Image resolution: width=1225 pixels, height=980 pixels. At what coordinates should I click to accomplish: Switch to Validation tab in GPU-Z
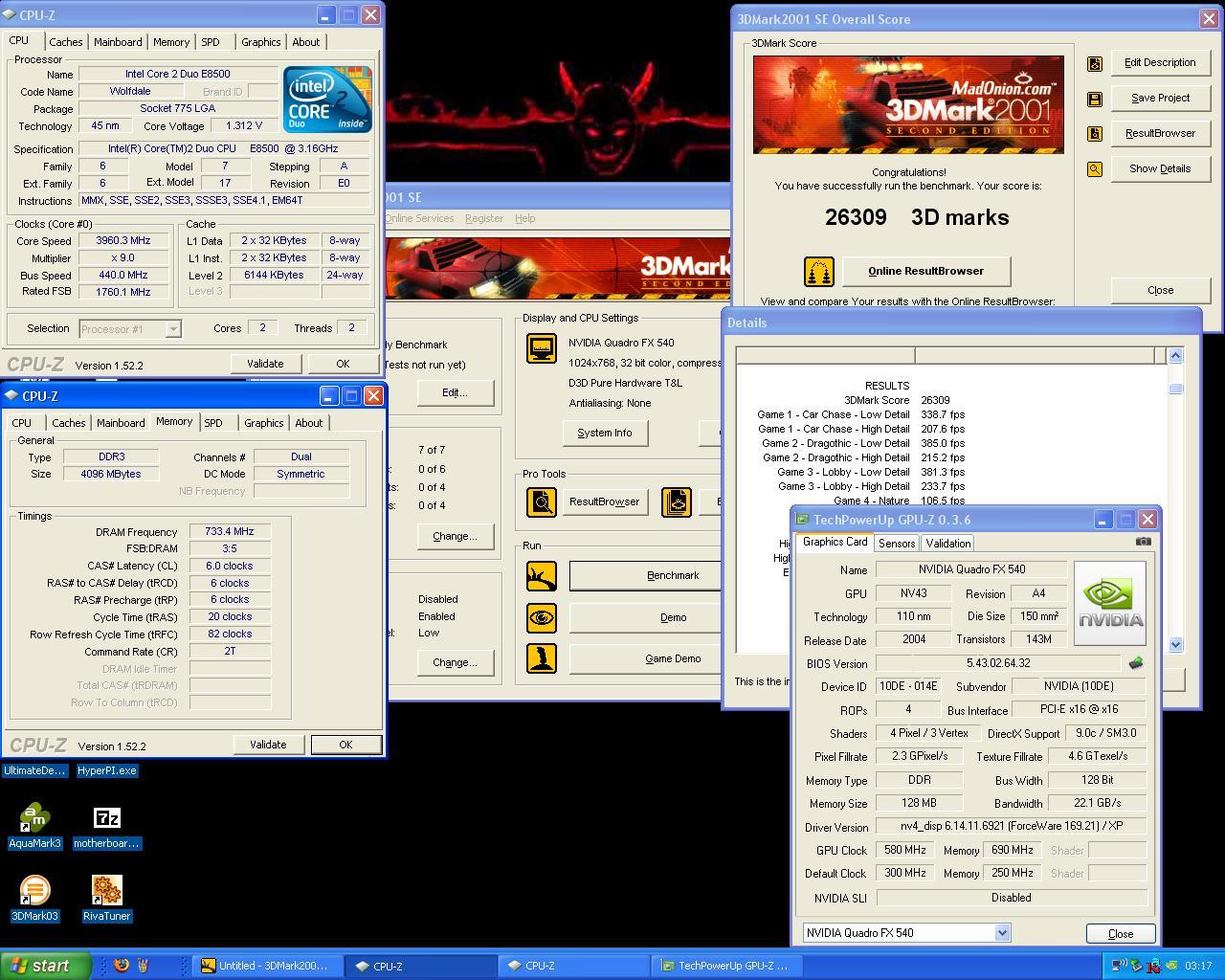coord(948,544)
